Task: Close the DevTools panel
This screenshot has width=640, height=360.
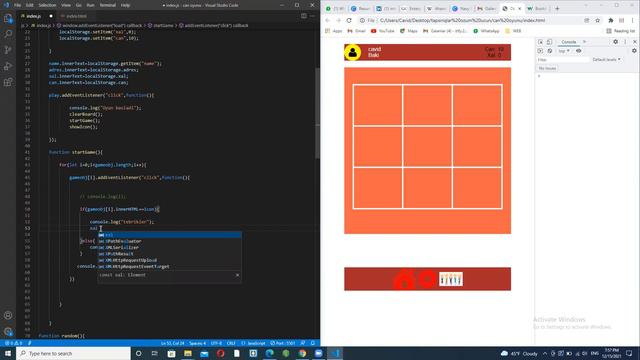Action: tap(635, 42)
